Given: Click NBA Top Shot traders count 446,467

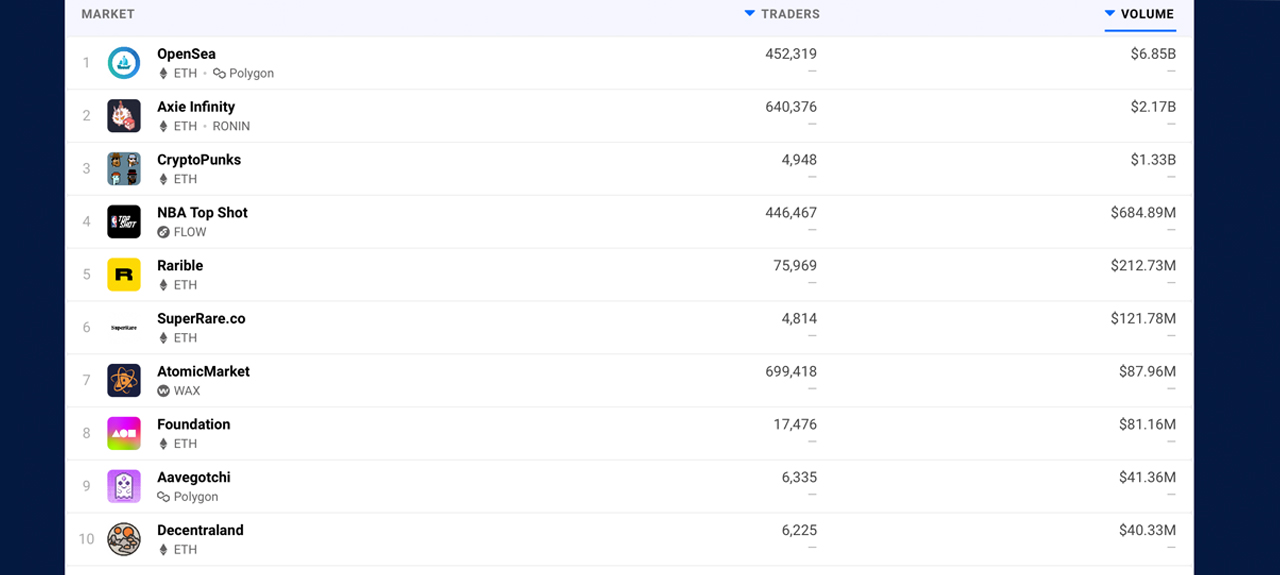Looking at the screenshot, I should point(791,213).
